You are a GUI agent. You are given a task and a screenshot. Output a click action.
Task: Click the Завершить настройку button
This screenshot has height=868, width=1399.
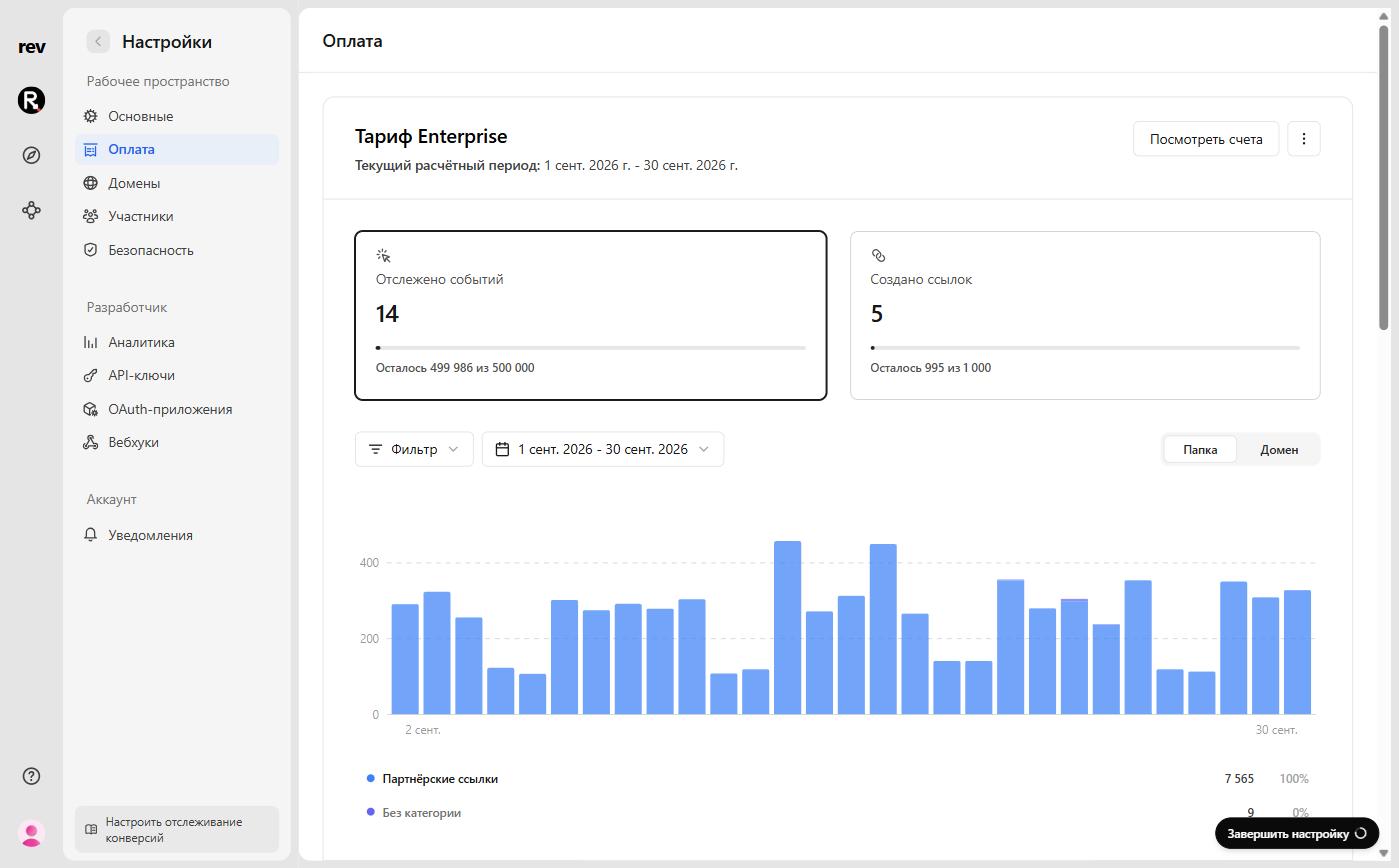point(1297,833)
